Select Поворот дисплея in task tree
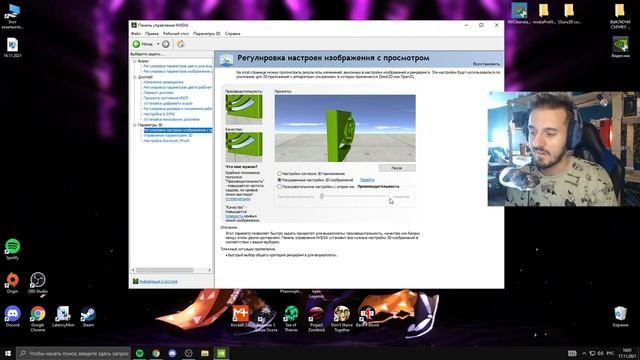The height and width of the screenshot is (360, 640). point(158,93)
